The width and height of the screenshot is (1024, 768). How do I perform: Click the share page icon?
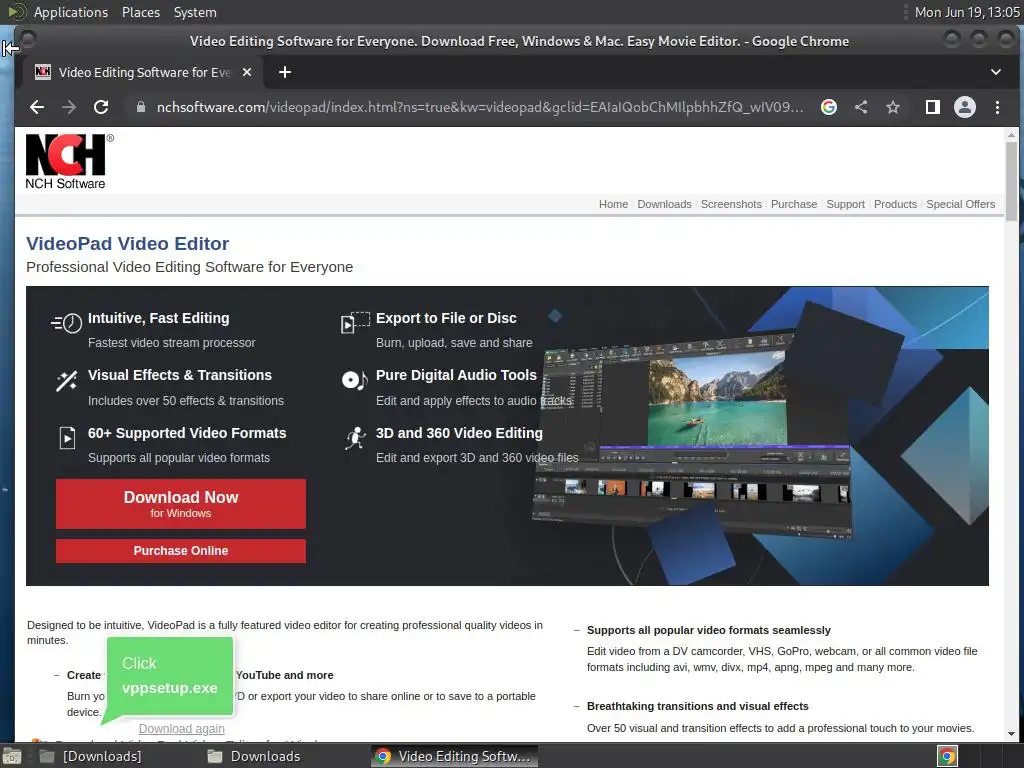pyautogui.click(x=861, y=107)
